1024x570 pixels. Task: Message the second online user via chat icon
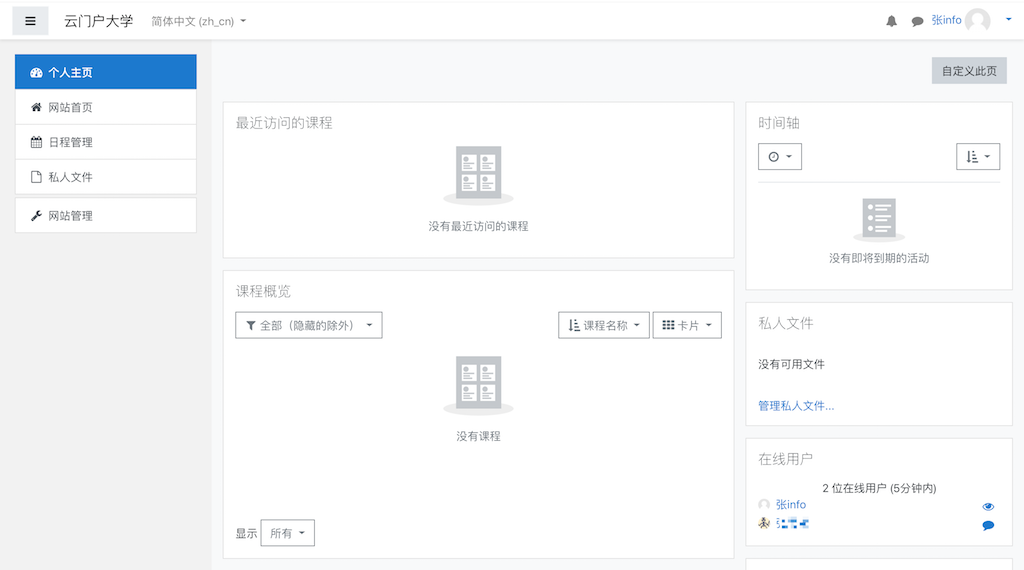[x=988, y=525]
